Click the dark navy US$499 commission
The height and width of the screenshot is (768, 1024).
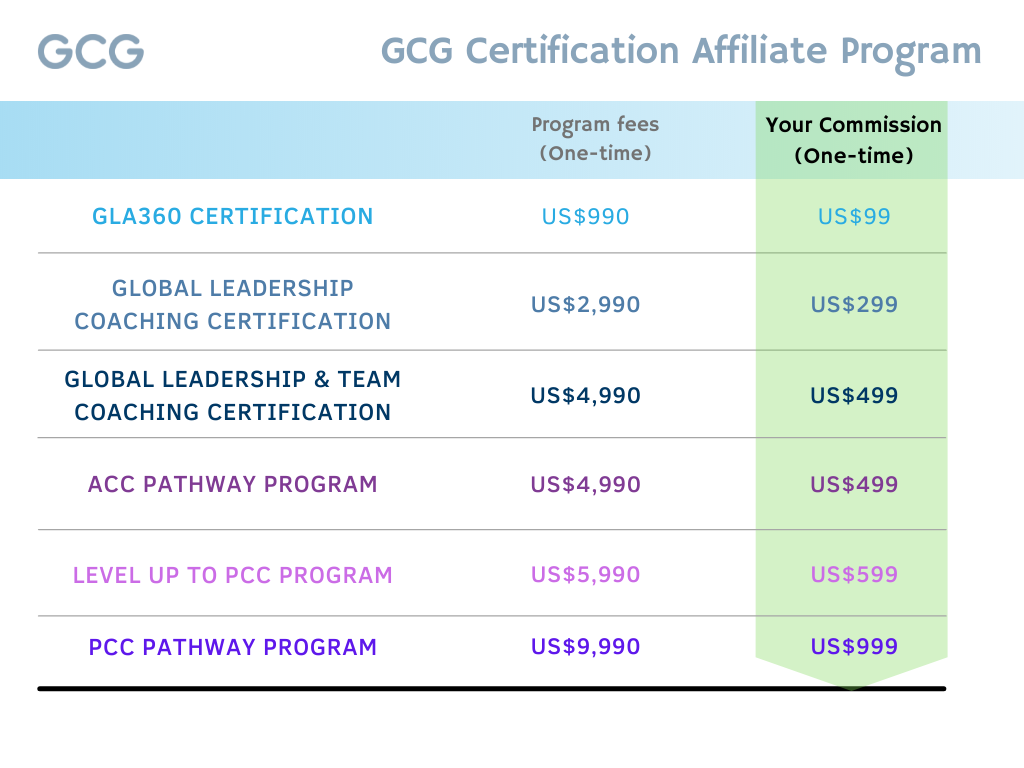point(854,395)
